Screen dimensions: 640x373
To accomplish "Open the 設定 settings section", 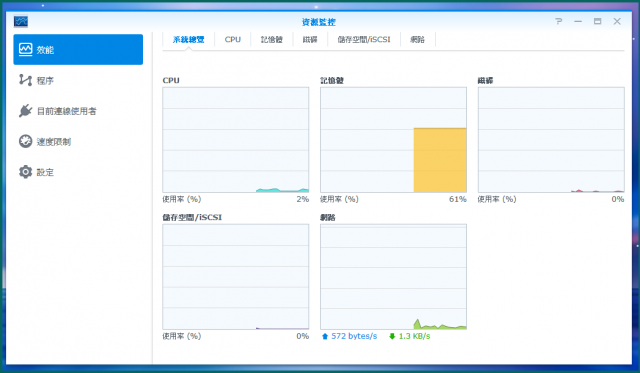I will pyautogui.click(x=78, y=172).
